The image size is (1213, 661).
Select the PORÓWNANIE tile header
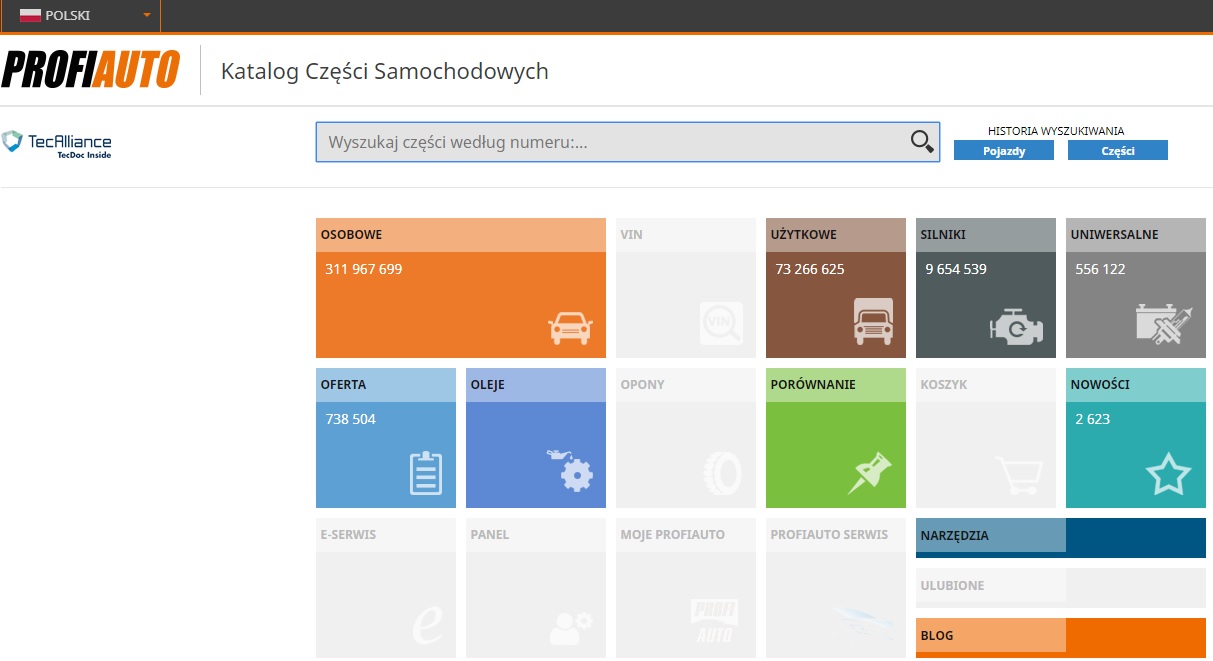[836, 385]
